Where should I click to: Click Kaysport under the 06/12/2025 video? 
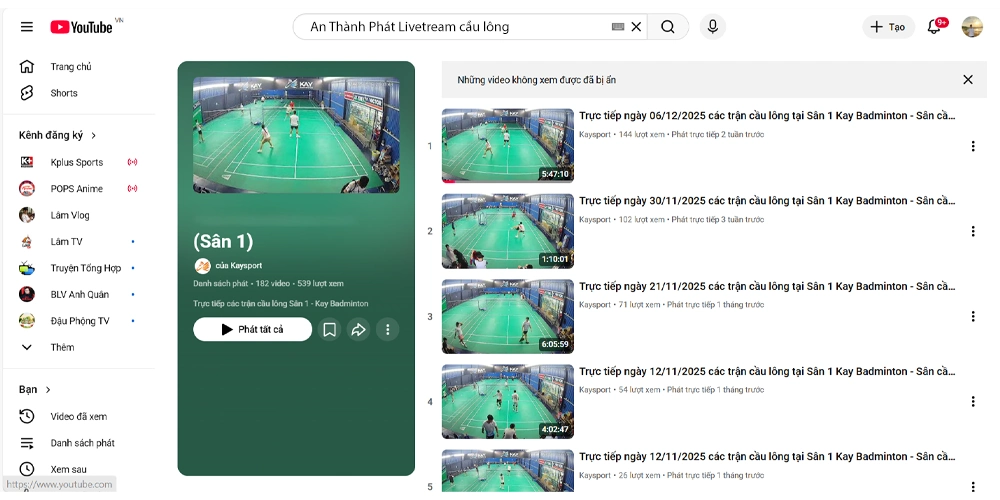pos(594,135)
